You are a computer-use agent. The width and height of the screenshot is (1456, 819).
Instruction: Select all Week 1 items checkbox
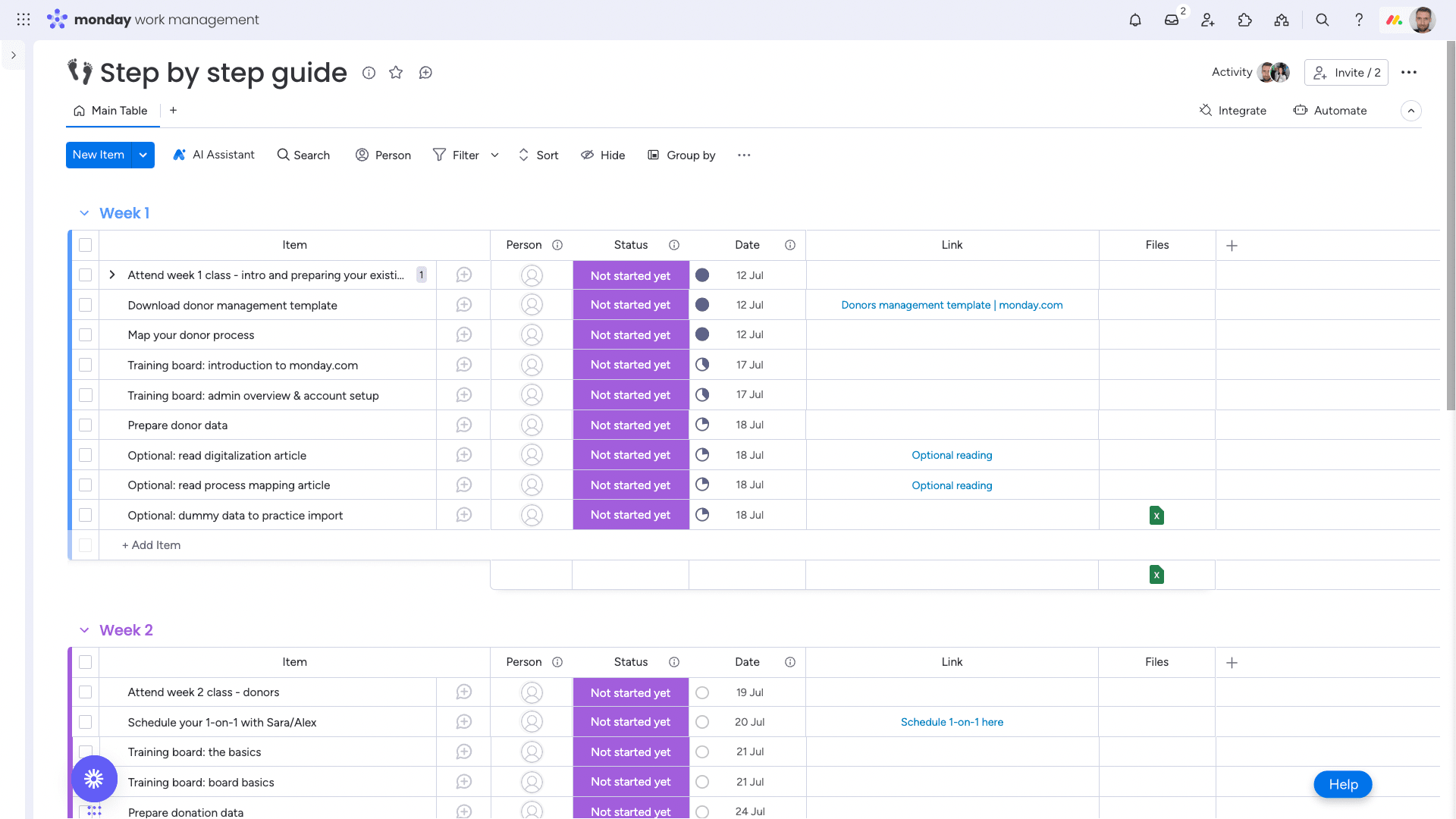86,245
